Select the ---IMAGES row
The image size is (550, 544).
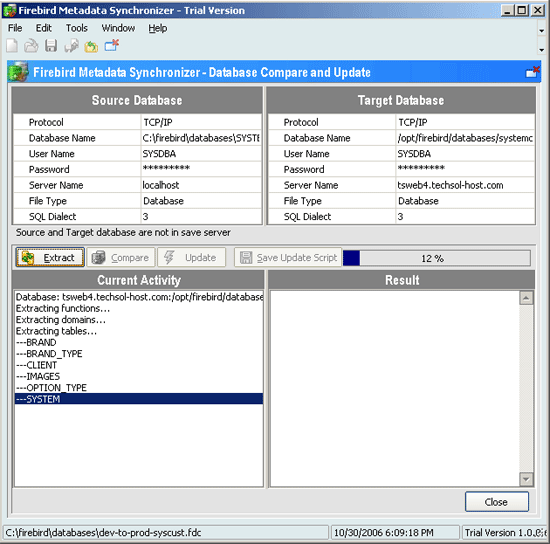point(139,376)
